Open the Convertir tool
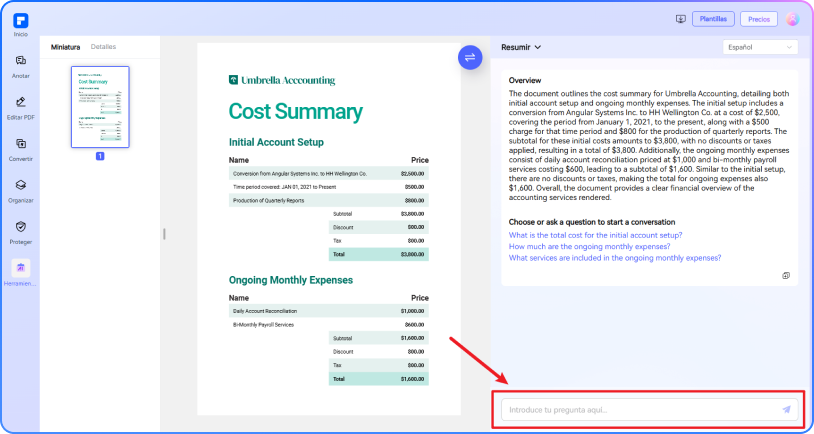This screenshot has height=434, width=814. click(x=21, y=149)
